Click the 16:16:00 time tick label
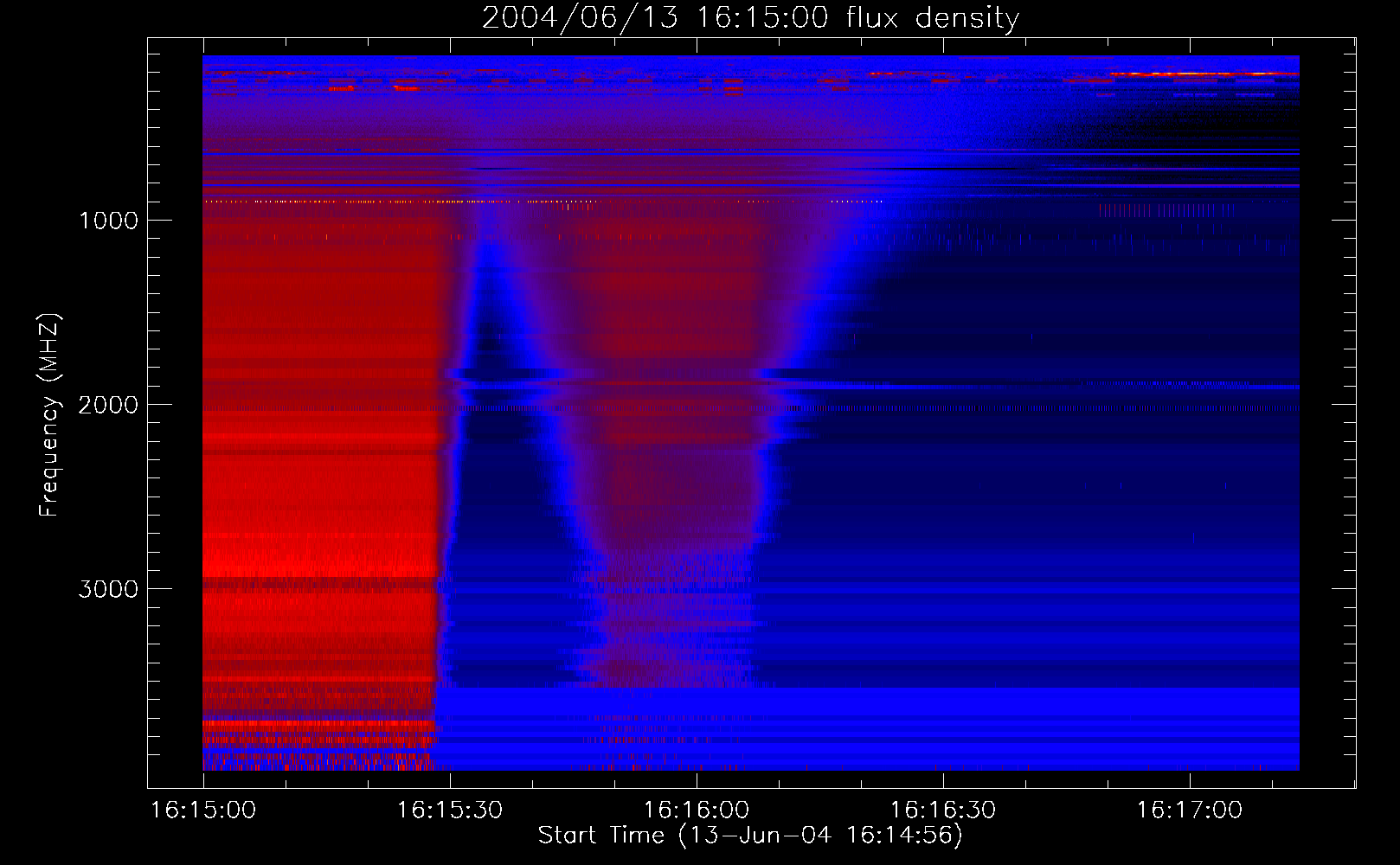This screenshot has height=865, width=1400. pos(697,811)
